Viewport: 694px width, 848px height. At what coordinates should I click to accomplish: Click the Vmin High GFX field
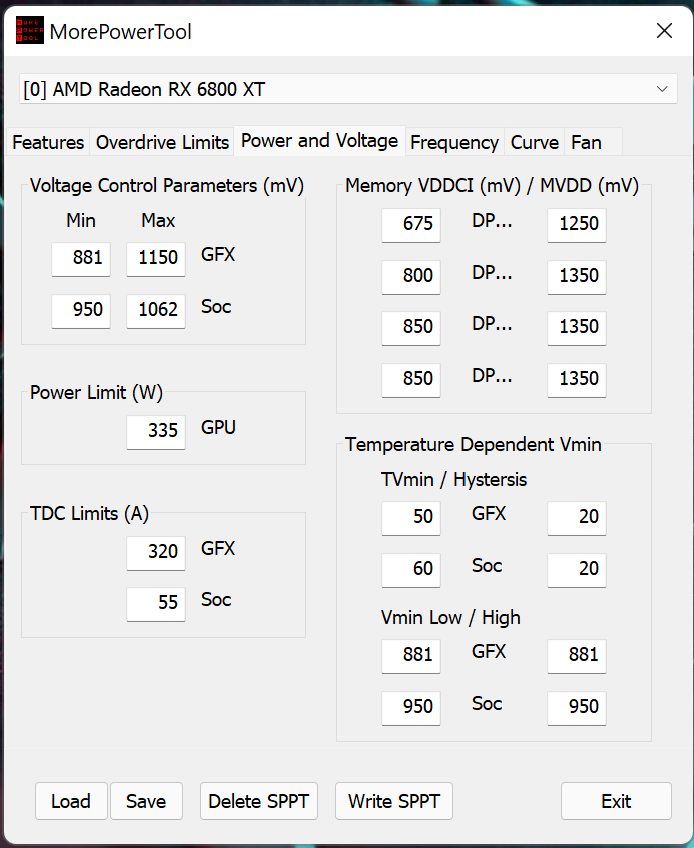[577, 656]
